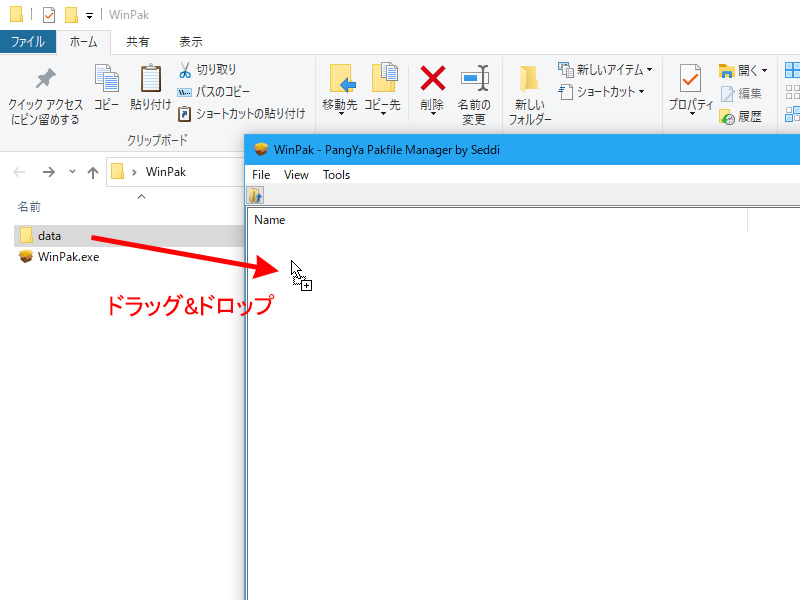Switch to the 表示 ribbon tab
800x600 pixels.
click(191, 42)
